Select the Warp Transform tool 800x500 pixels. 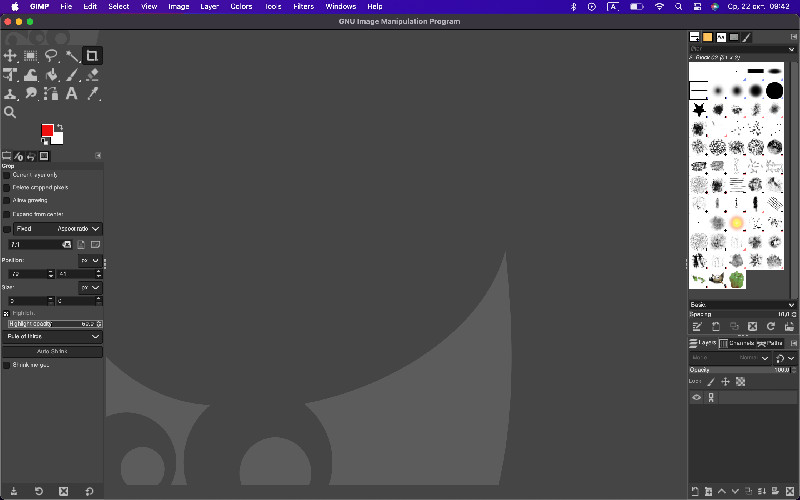(x=31, y=74)
